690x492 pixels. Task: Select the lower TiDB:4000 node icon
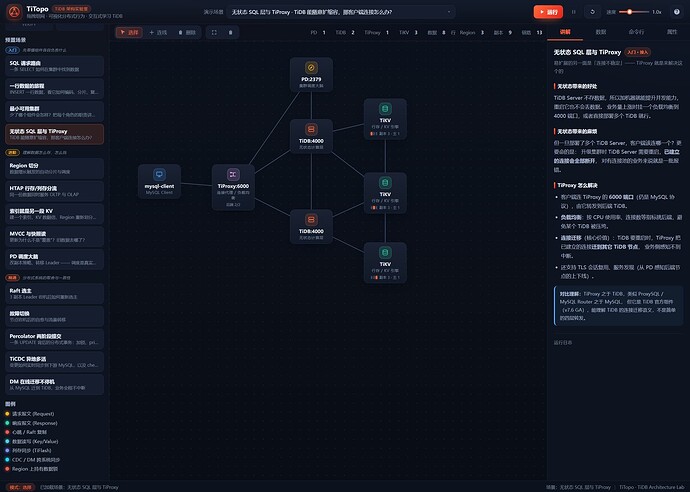tap(311, 220)
